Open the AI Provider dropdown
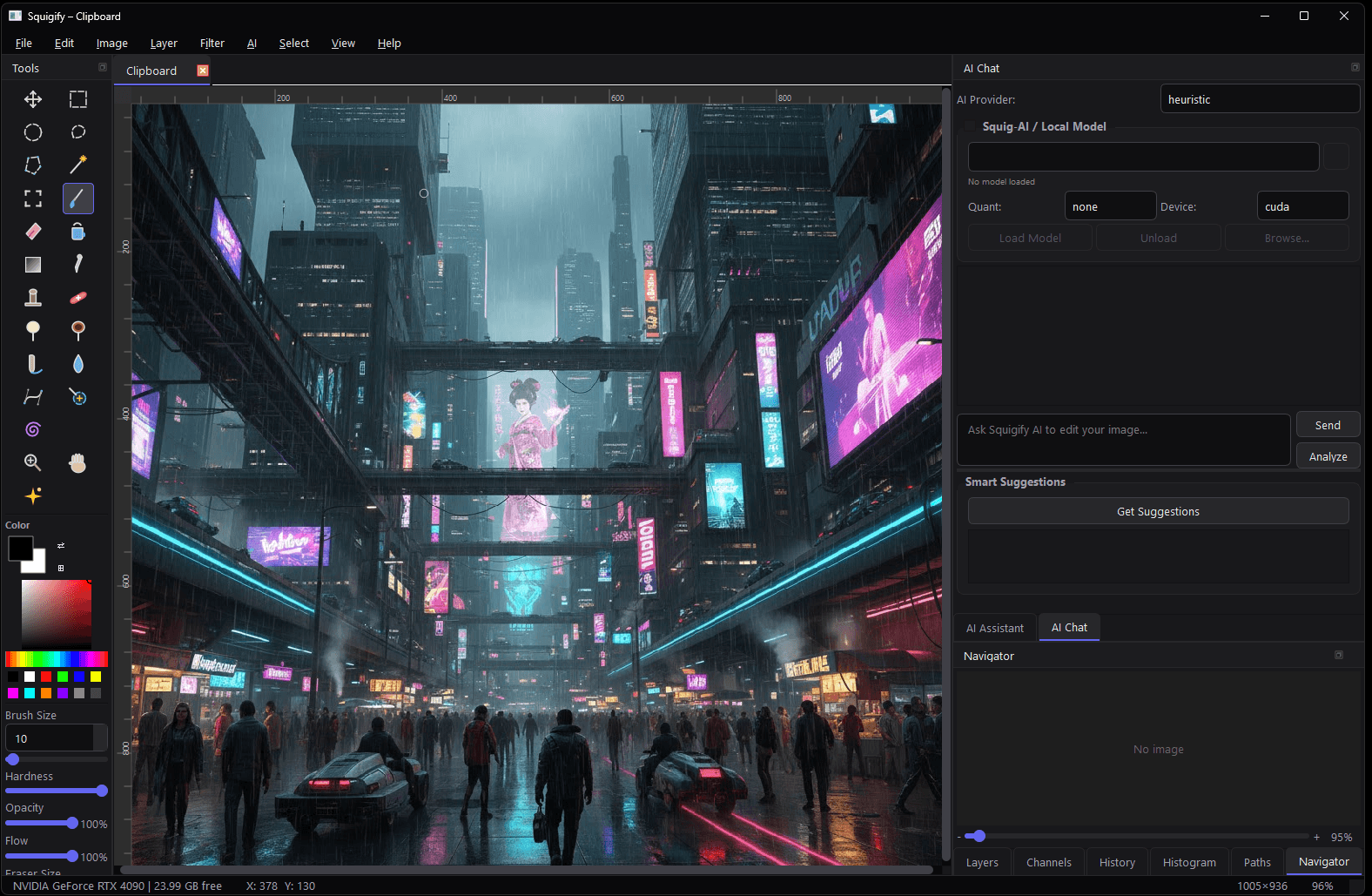 (1260, 99)
